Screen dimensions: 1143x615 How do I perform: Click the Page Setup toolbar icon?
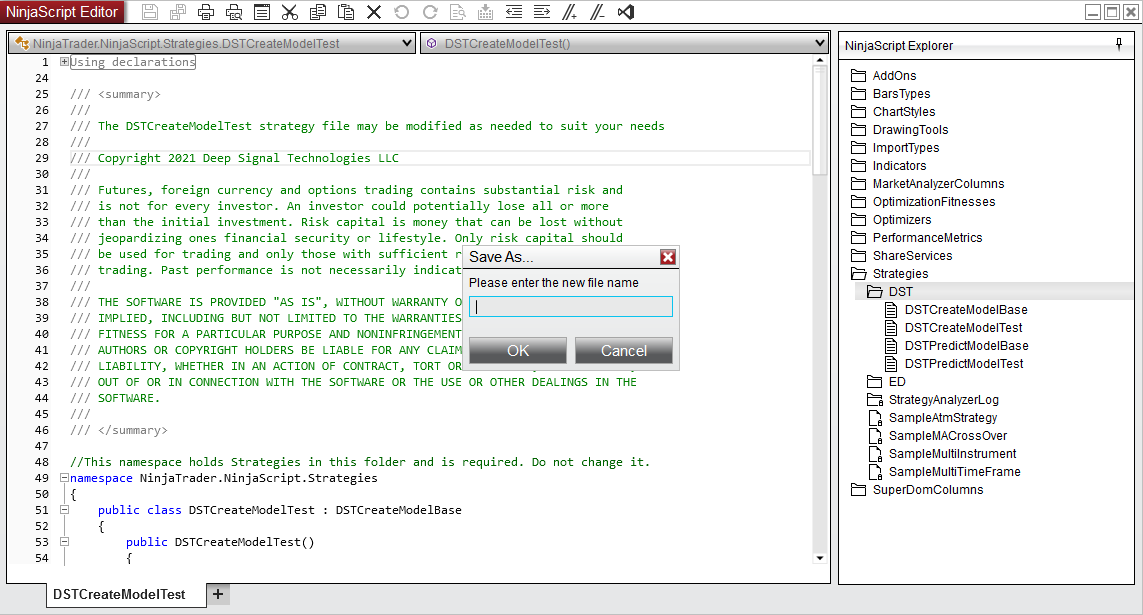click(x=262, y=12)
